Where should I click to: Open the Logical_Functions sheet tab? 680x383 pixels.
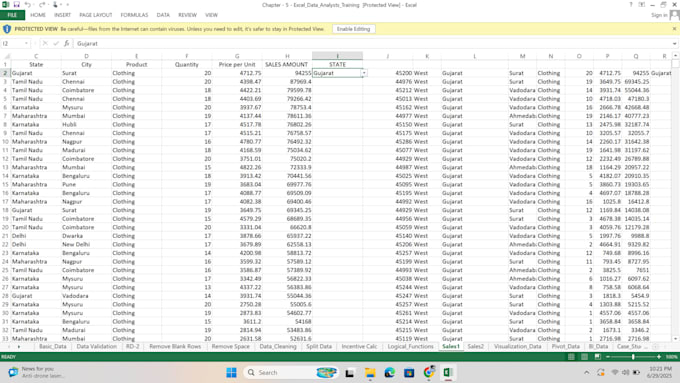point(410,347)
